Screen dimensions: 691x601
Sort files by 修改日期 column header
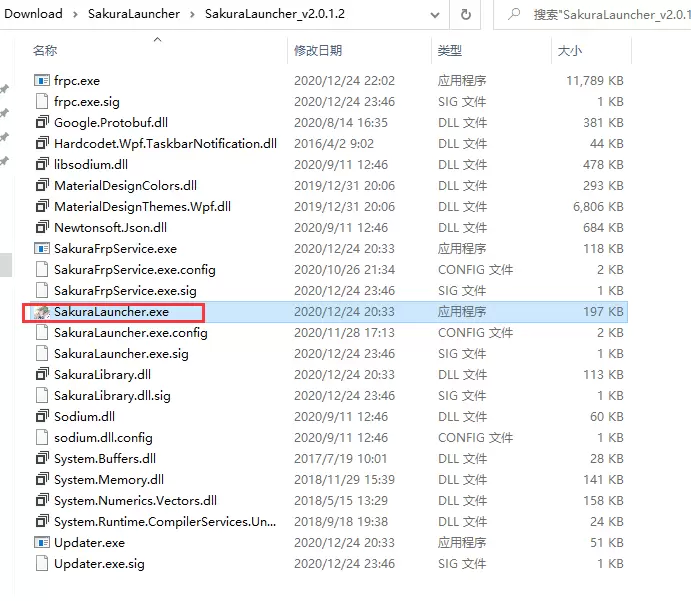318,51
